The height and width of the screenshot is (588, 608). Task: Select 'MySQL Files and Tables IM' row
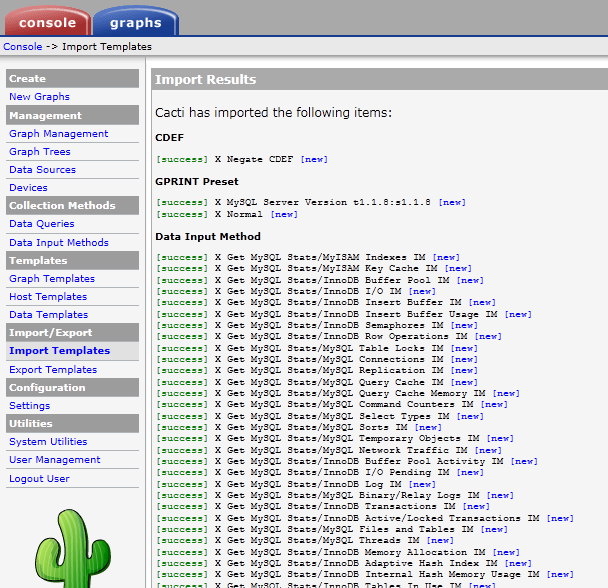tap(332, 529)
